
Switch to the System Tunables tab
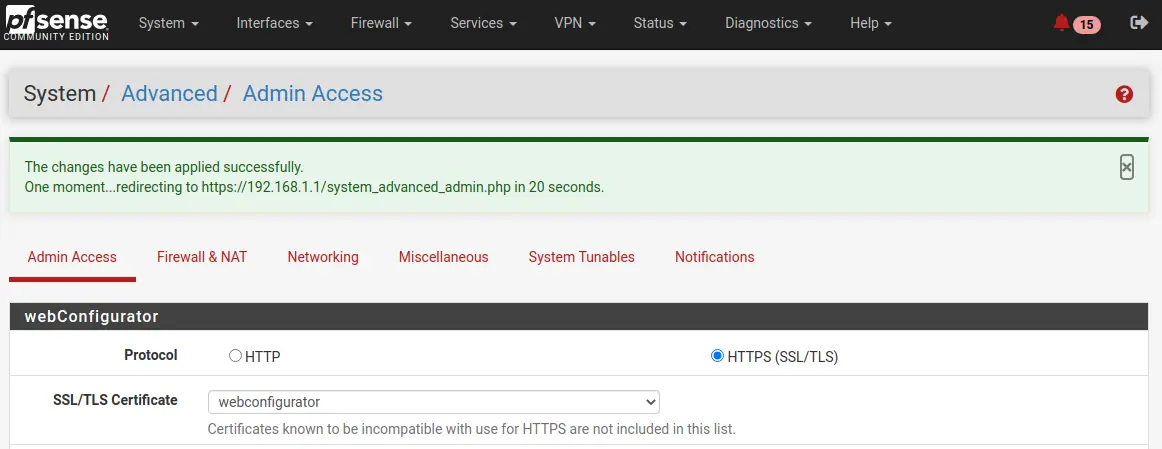(582, 257)
